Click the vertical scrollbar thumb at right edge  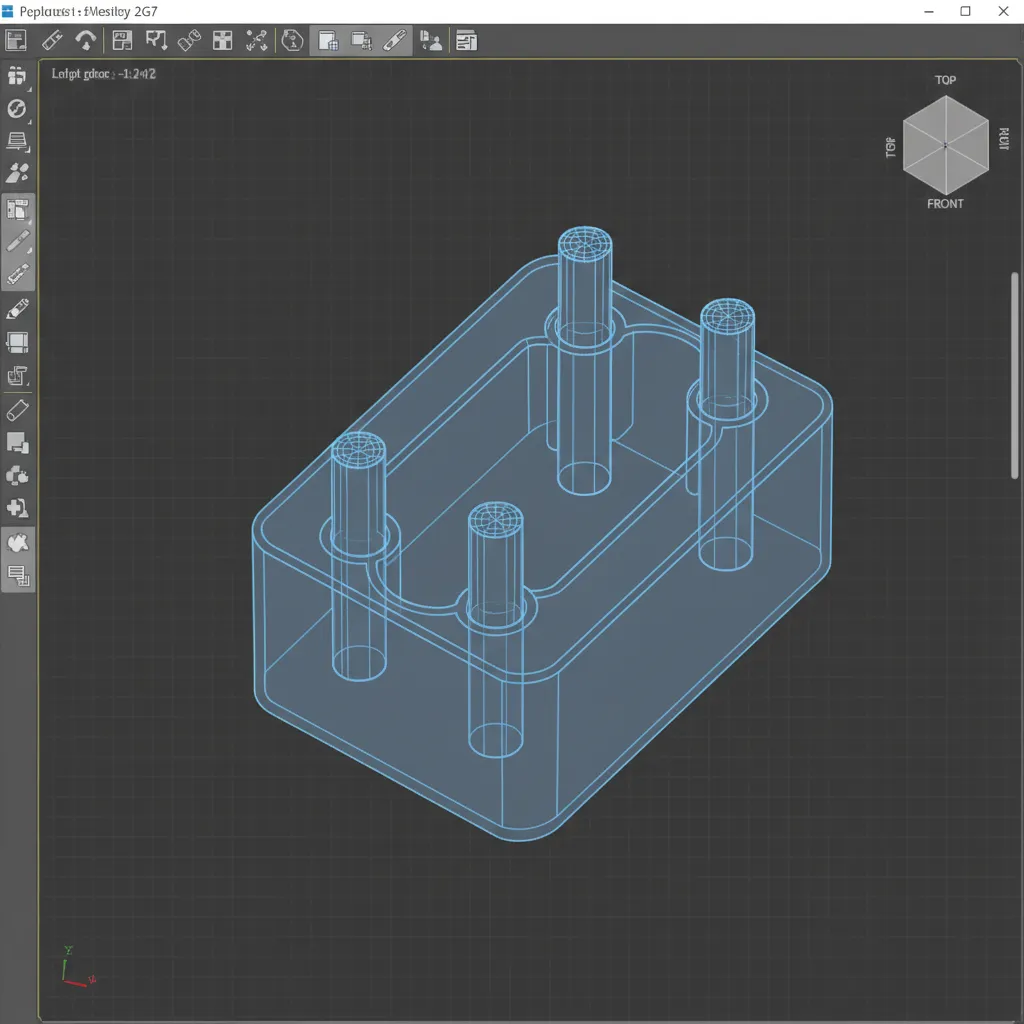pyautogui.click(x=1014, y=376)
